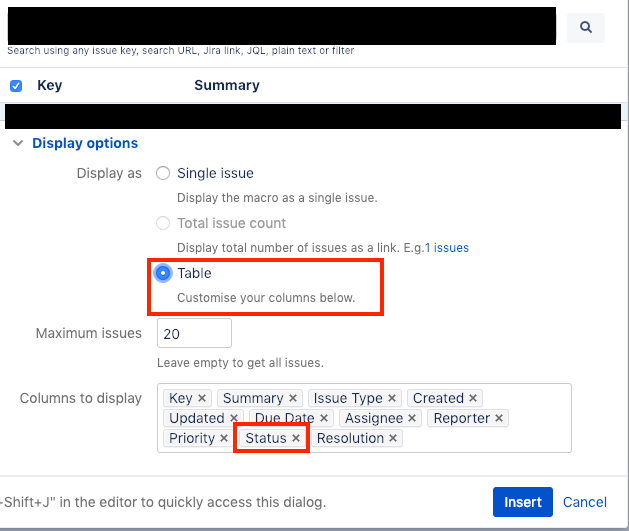Click empty area in Columns to display box
Image resolution: width=629 pixels, height=531 pixels.
pos(485,438)
